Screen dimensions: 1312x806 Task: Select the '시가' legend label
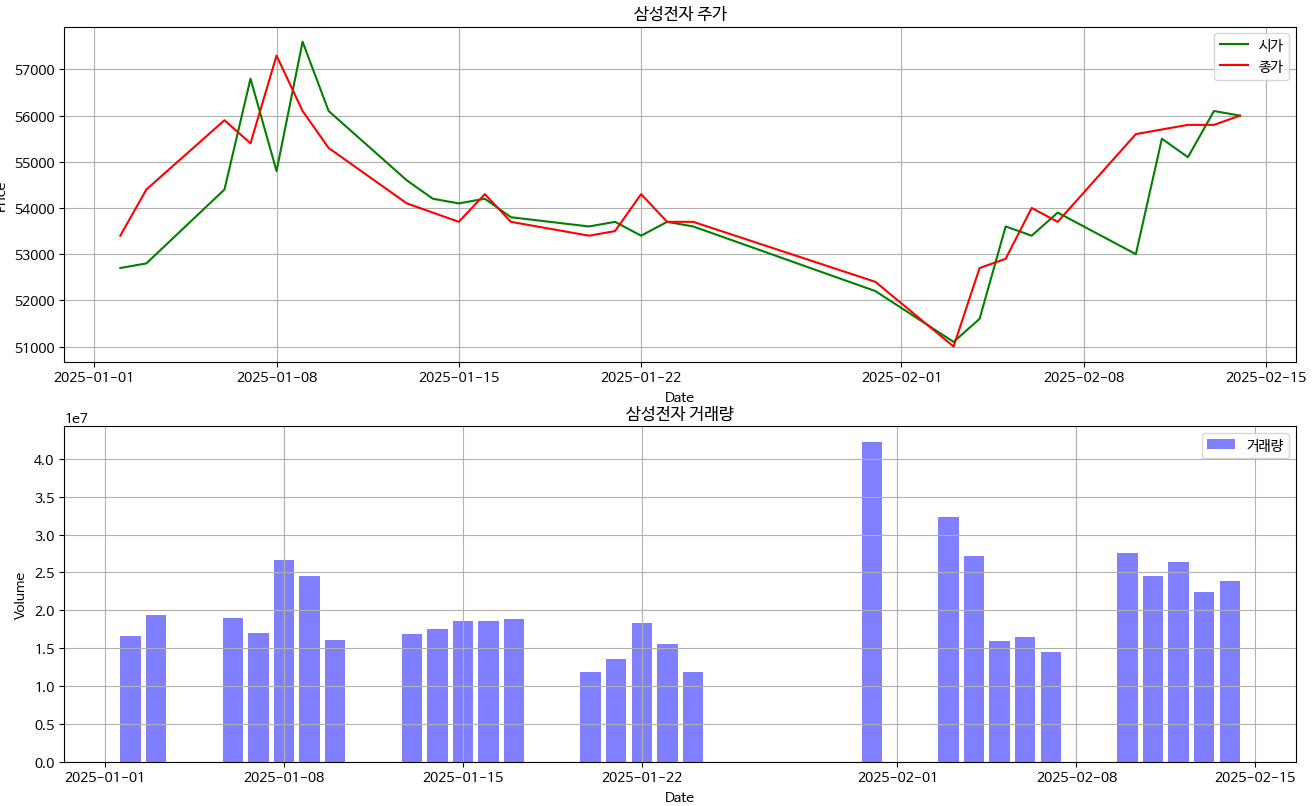coord(1270,46)
